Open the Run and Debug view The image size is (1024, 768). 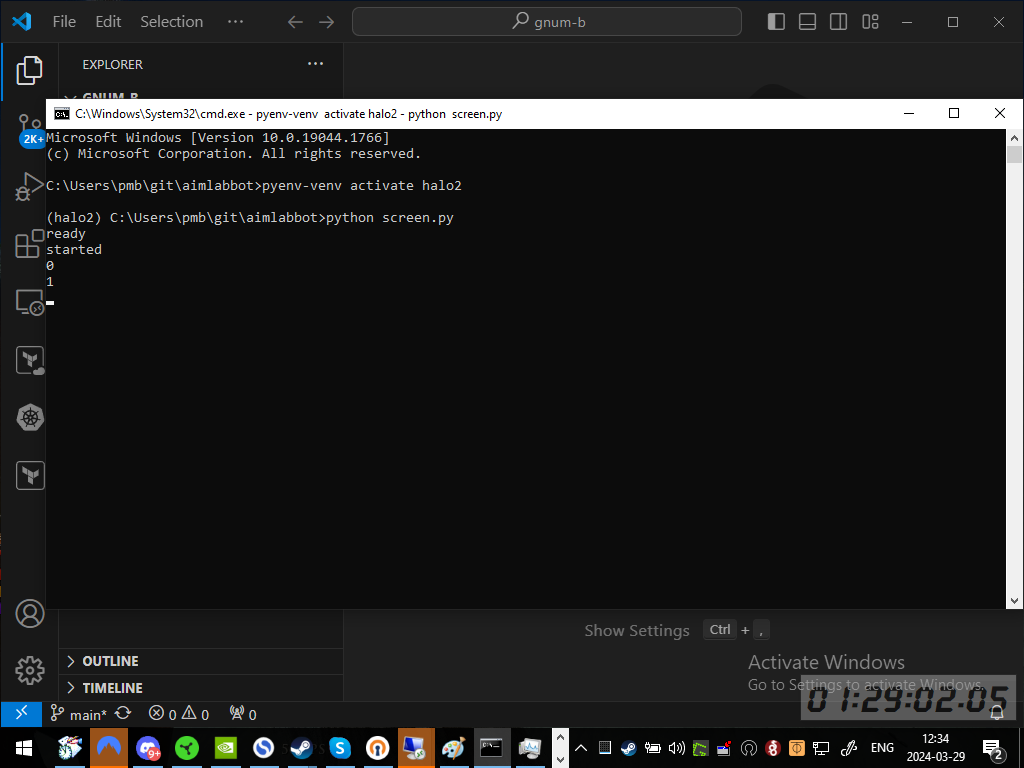(29, 188)
